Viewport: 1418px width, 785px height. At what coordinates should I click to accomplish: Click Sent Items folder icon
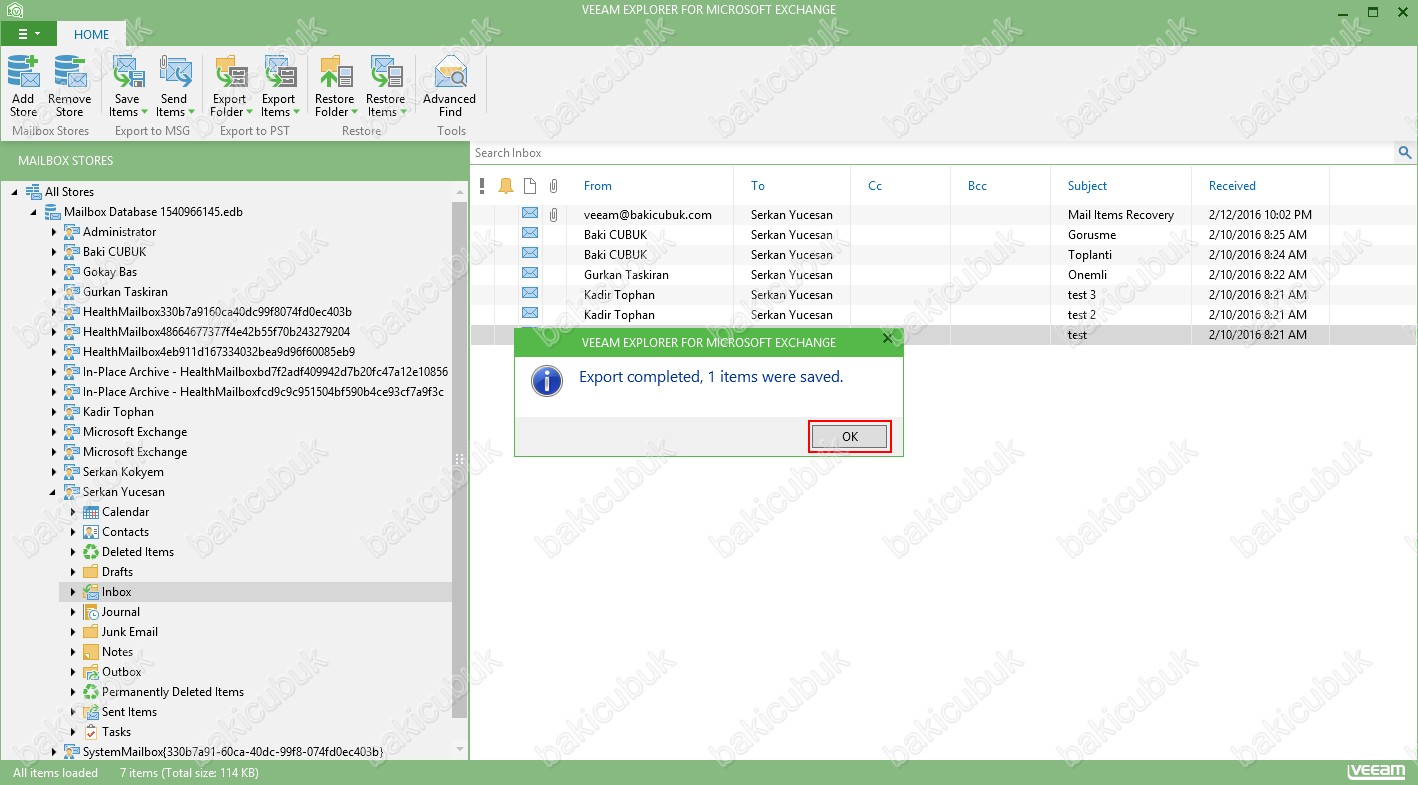(x=91, y=712)
